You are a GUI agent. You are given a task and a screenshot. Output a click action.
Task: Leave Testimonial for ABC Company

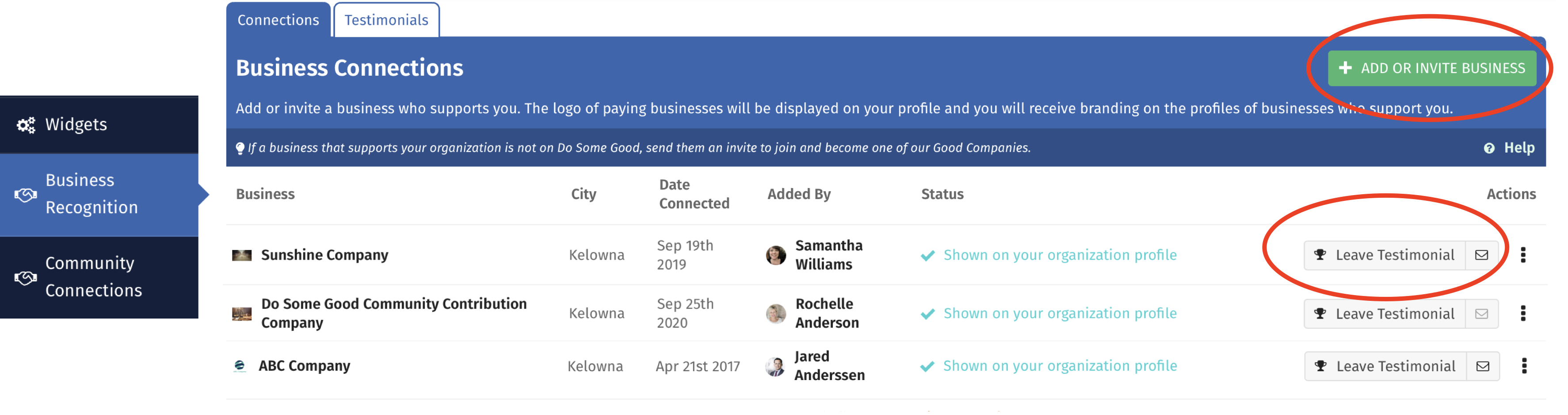point(1385,366)
